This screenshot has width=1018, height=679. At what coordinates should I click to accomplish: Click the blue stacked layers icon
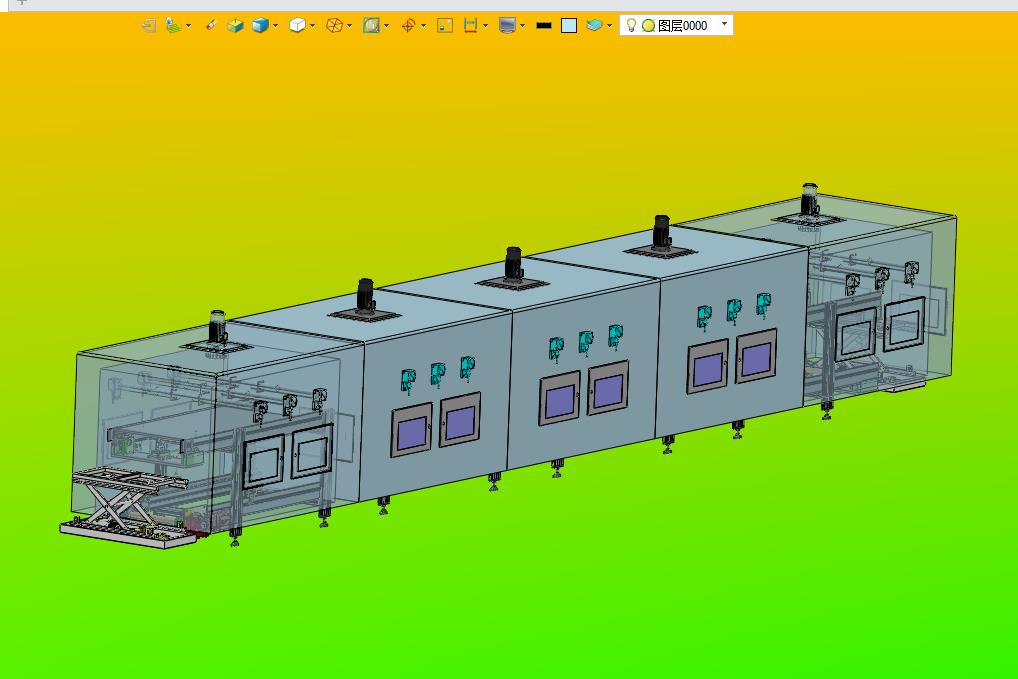594,25
